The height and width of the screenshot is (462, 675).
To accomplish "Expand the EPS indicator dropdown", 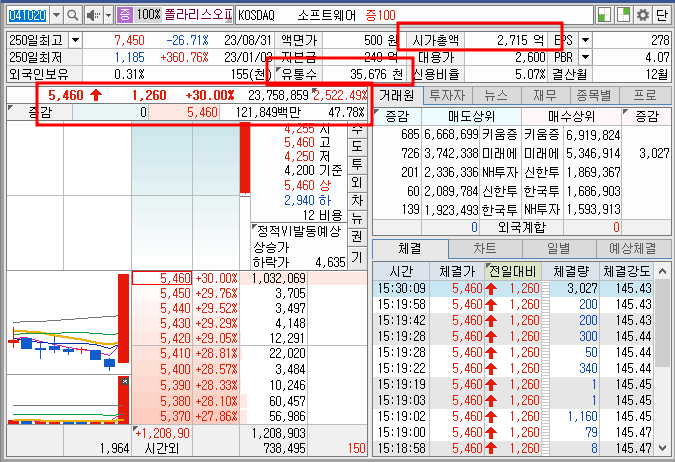I will (585, 40).
